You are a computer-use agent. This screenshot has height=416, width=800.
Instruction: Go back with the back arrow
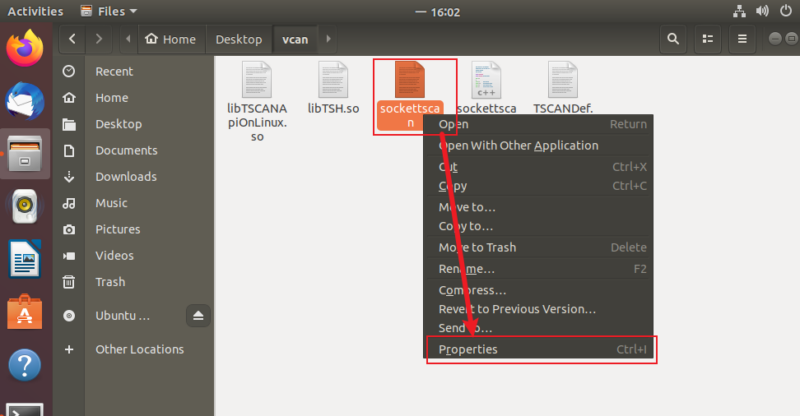click(x=73, y=40)
